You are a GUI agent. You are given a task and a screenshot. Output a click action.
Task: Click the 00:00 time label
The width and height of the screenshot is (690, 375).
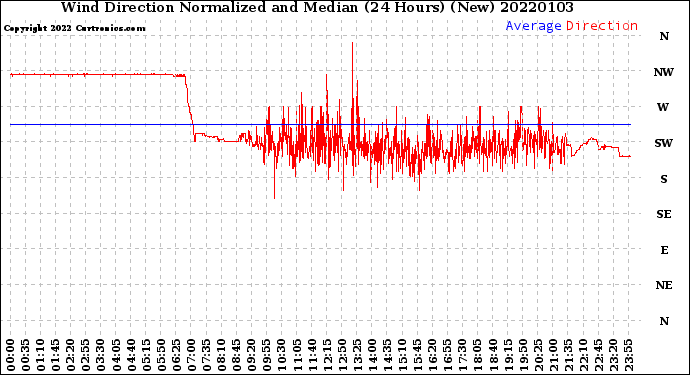tap(11, 355)
